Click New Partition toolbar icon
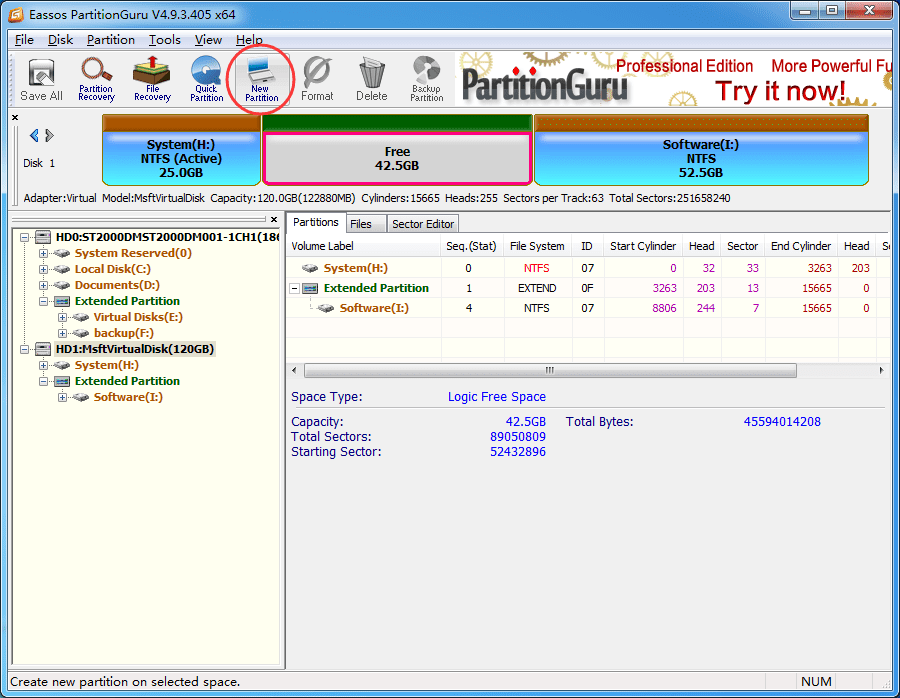 (261, 80)
